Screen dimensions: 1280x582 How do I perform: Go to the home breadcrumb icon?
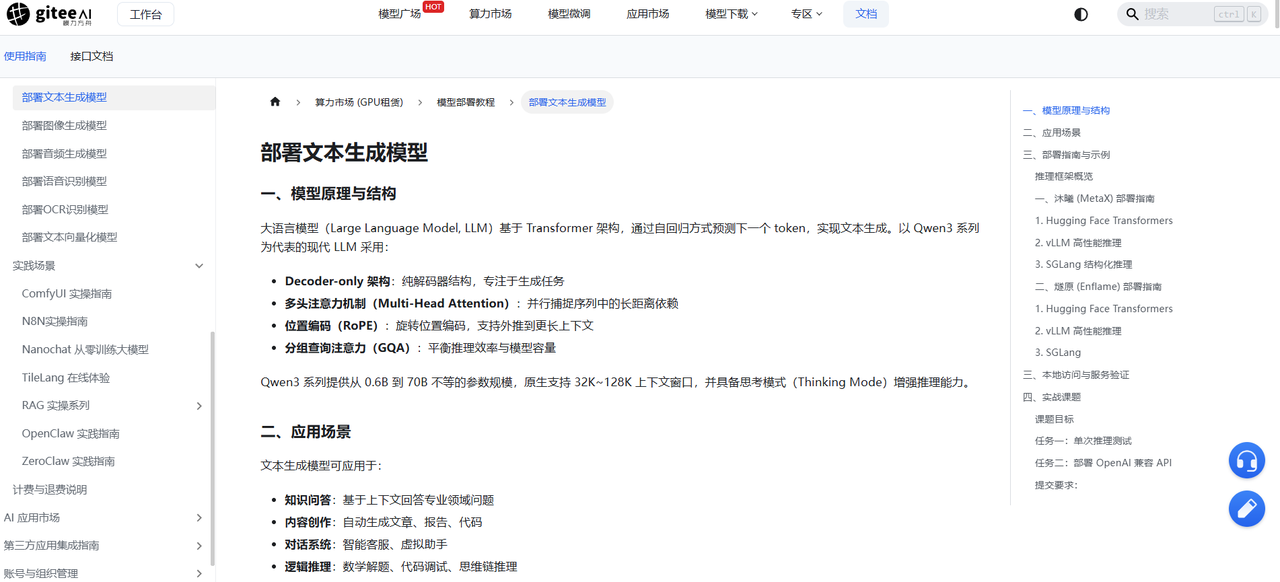275,102
